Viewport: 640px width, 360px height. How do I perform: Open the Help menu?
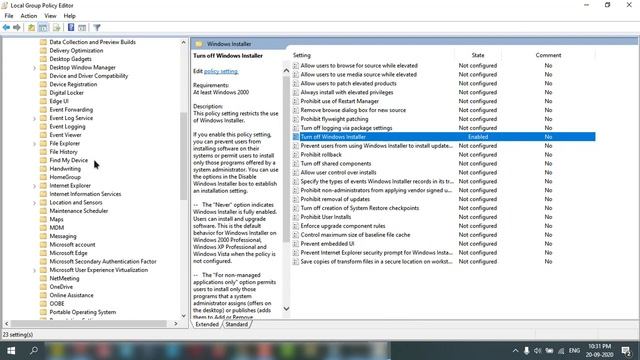pyautogui.click(x=69, y=16)
